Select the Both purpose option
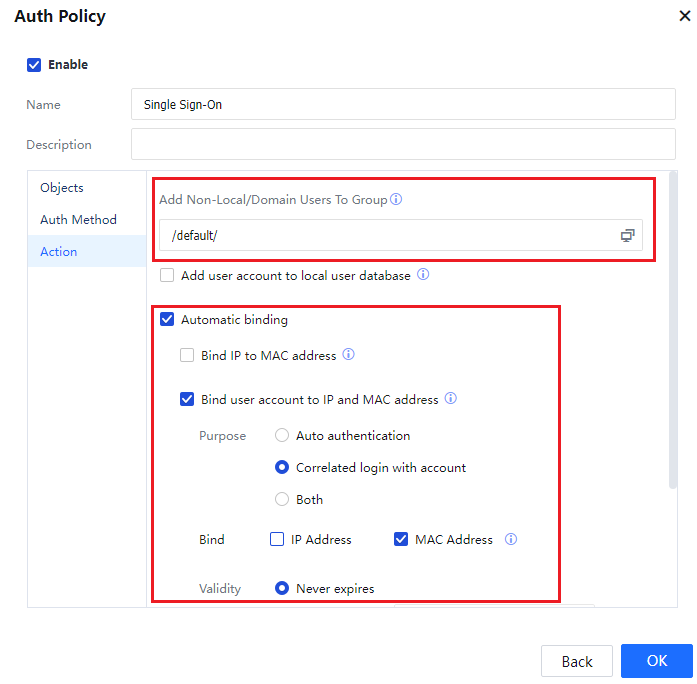Image resolution: width=697 pixels, height=684 pixels. [x=282, y=500]
